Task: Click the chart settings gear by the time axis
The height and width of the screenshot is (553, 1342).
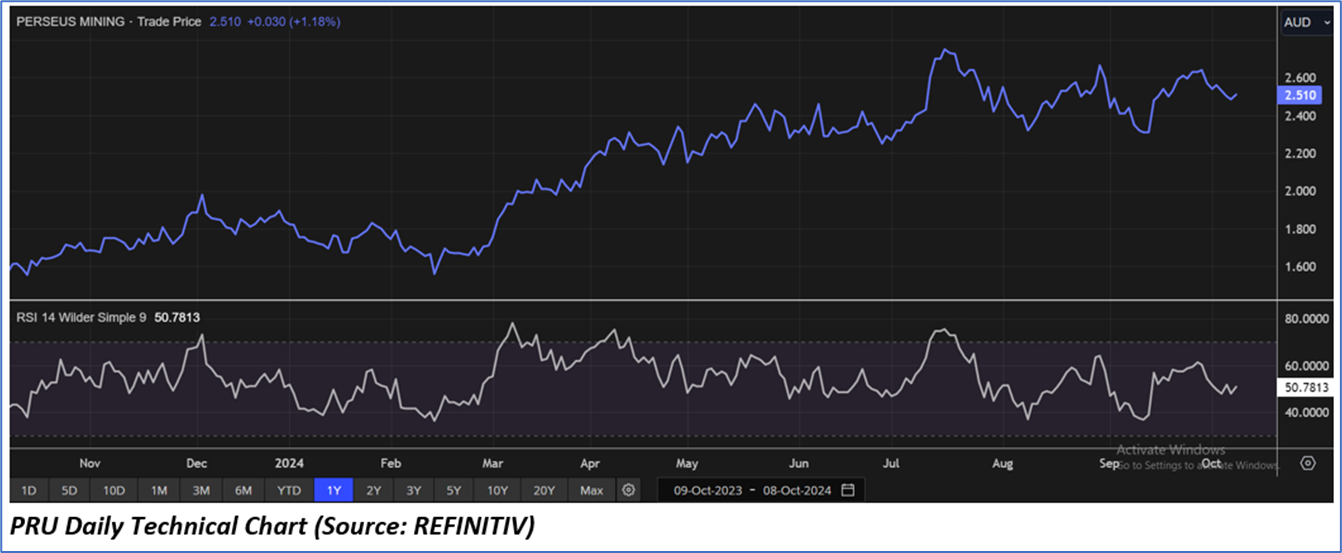Action: (1307, 463)
